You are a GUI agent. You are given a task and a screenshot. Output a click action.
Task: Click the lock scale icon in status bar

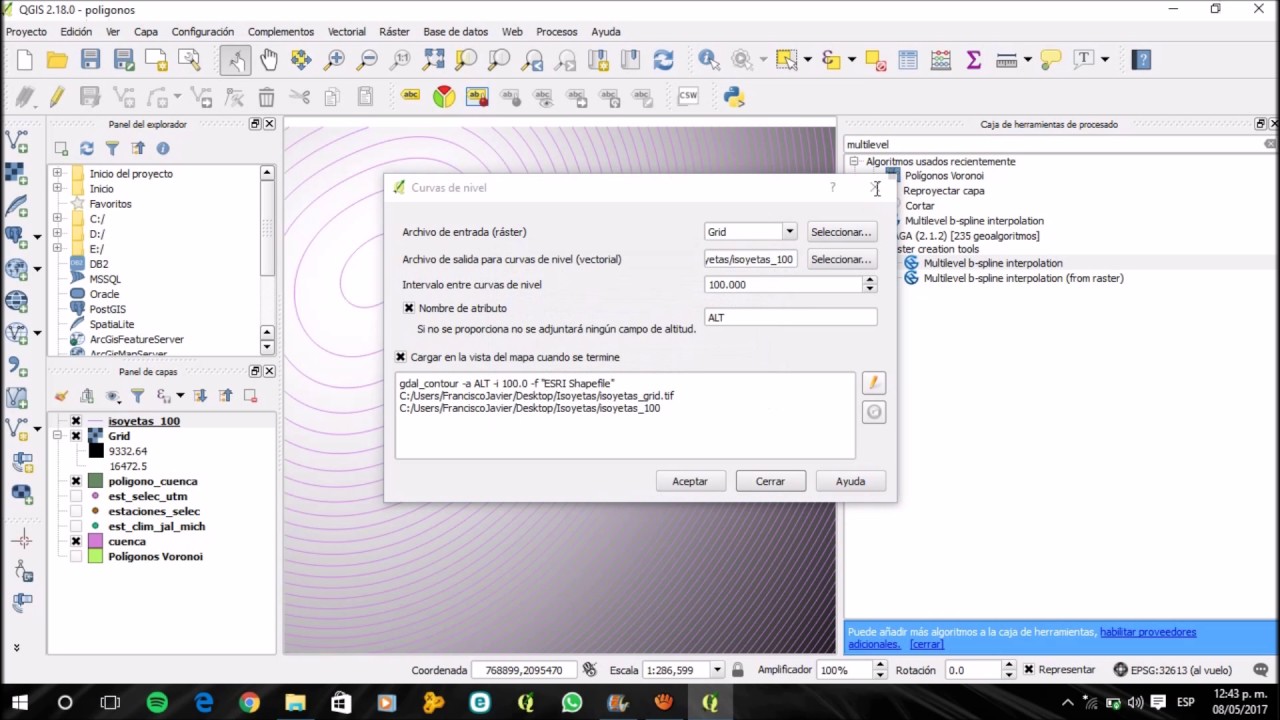(738, 670)
